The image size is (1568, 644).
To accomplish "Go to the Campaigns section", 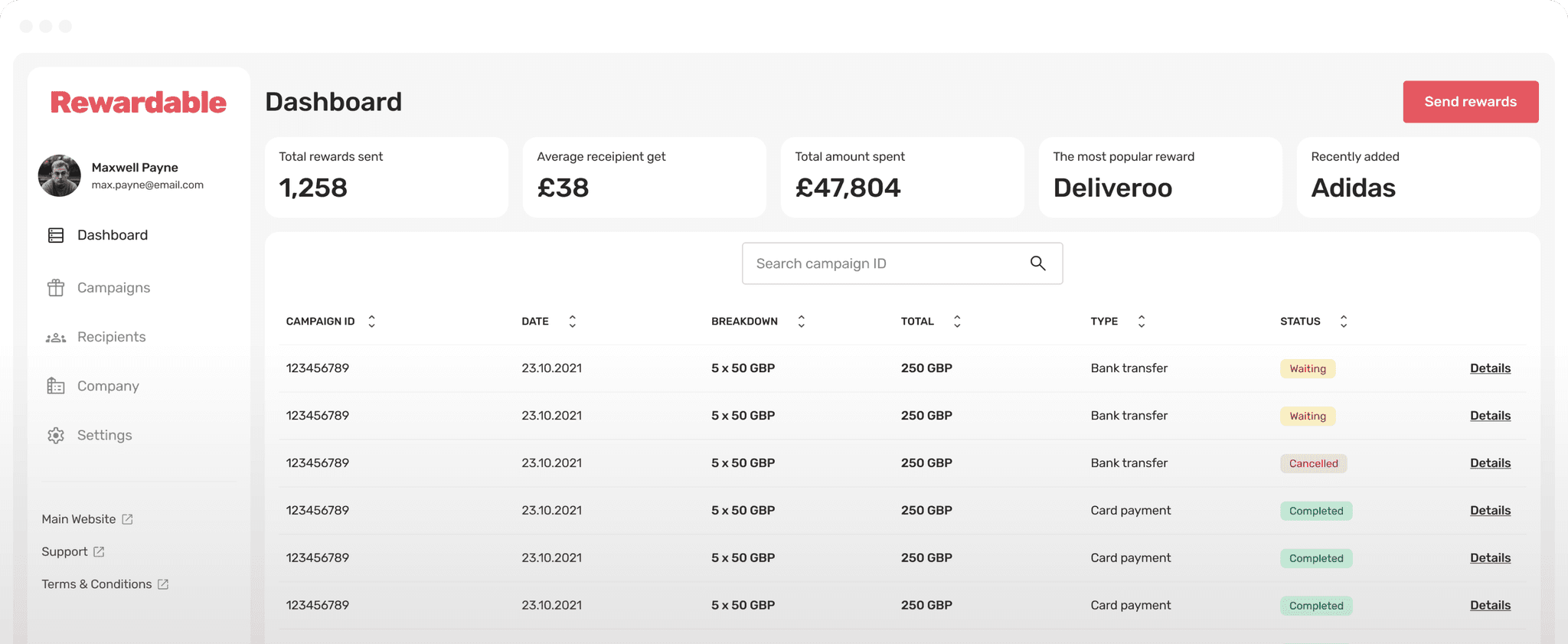I will [x=113, y=288].
